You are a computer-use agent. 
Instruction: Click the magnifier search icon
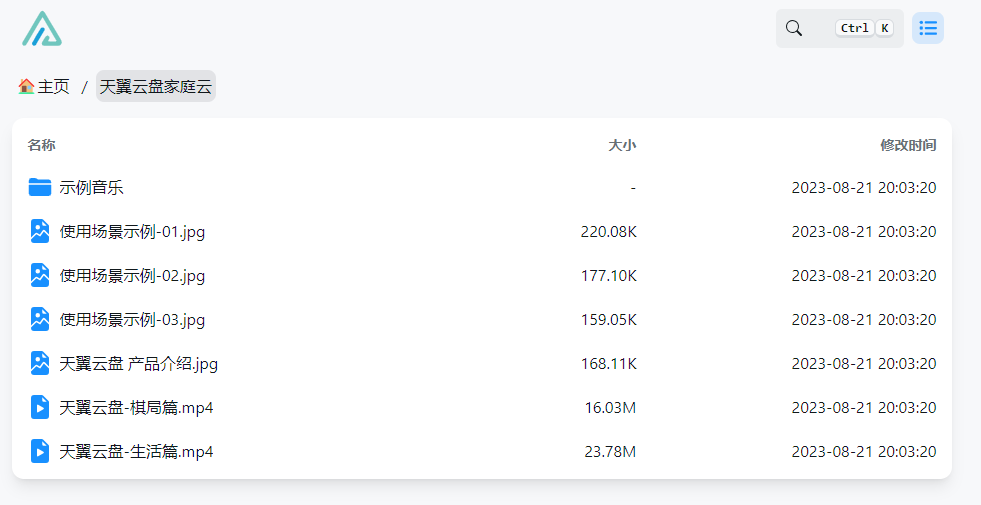[794, 28]
